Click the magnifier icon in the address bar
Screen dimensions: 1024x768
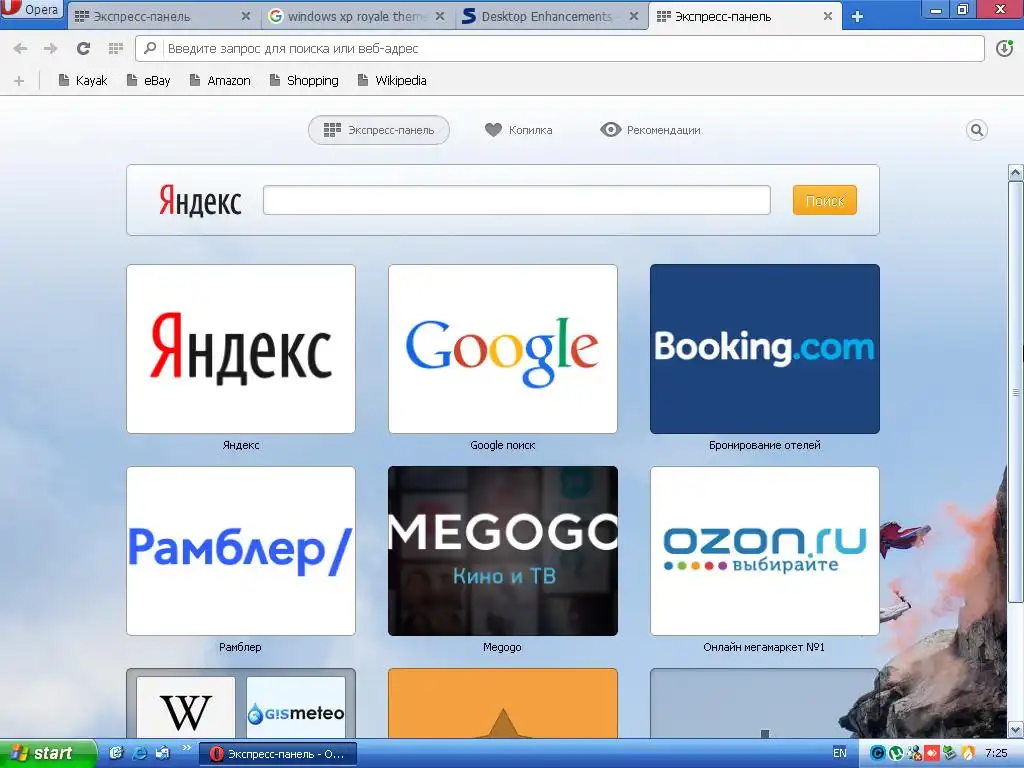coord(150,48)
